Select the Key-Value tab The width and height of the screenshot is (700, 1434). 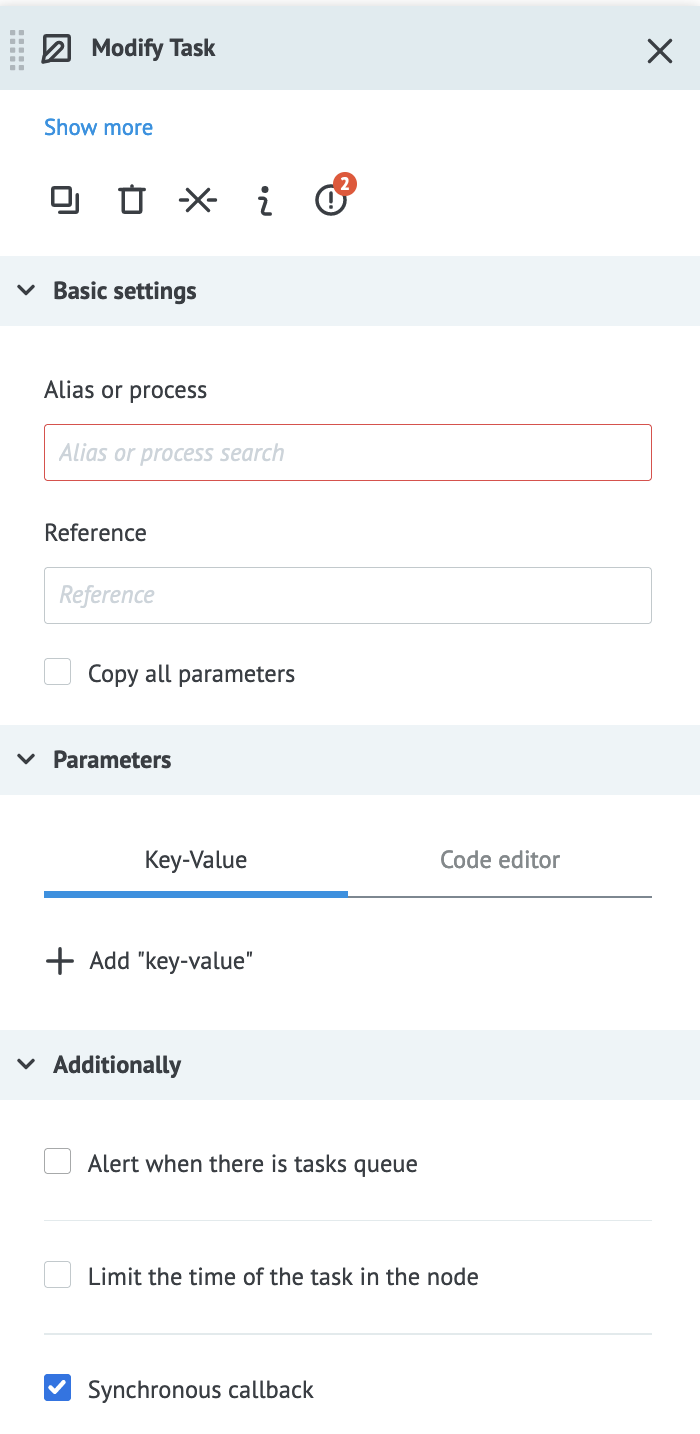click(195, 860)
